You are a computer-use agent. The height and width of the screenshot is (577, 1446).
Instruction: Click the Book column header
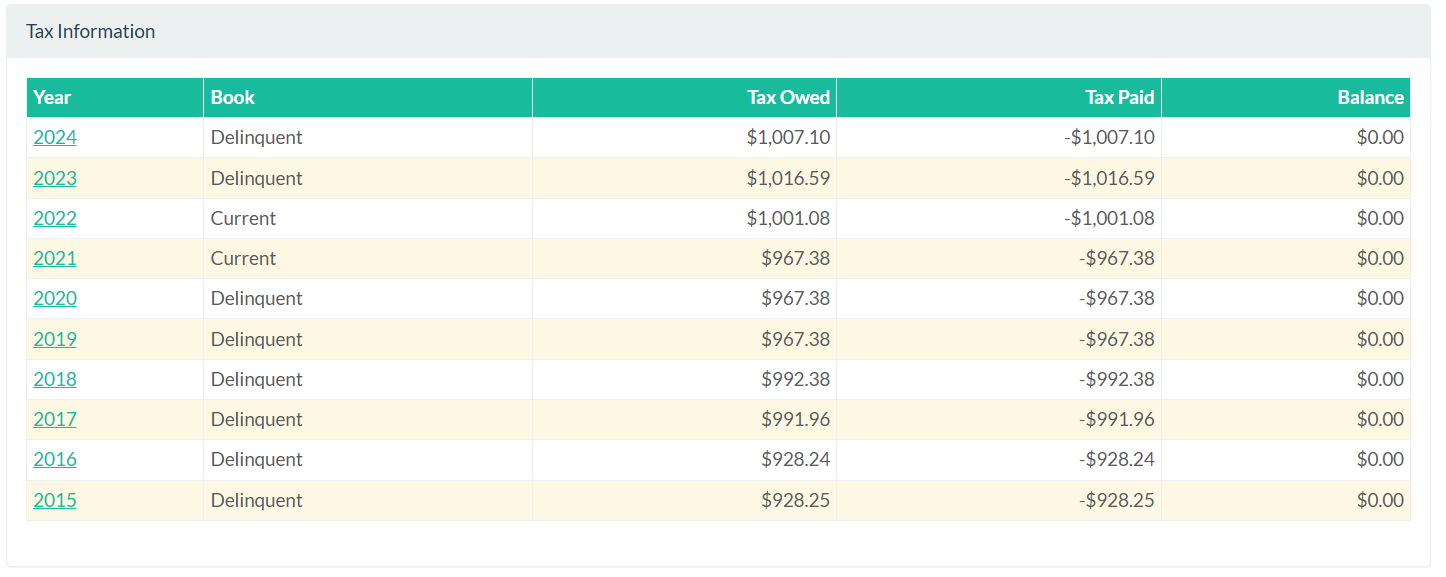[233, 97]
